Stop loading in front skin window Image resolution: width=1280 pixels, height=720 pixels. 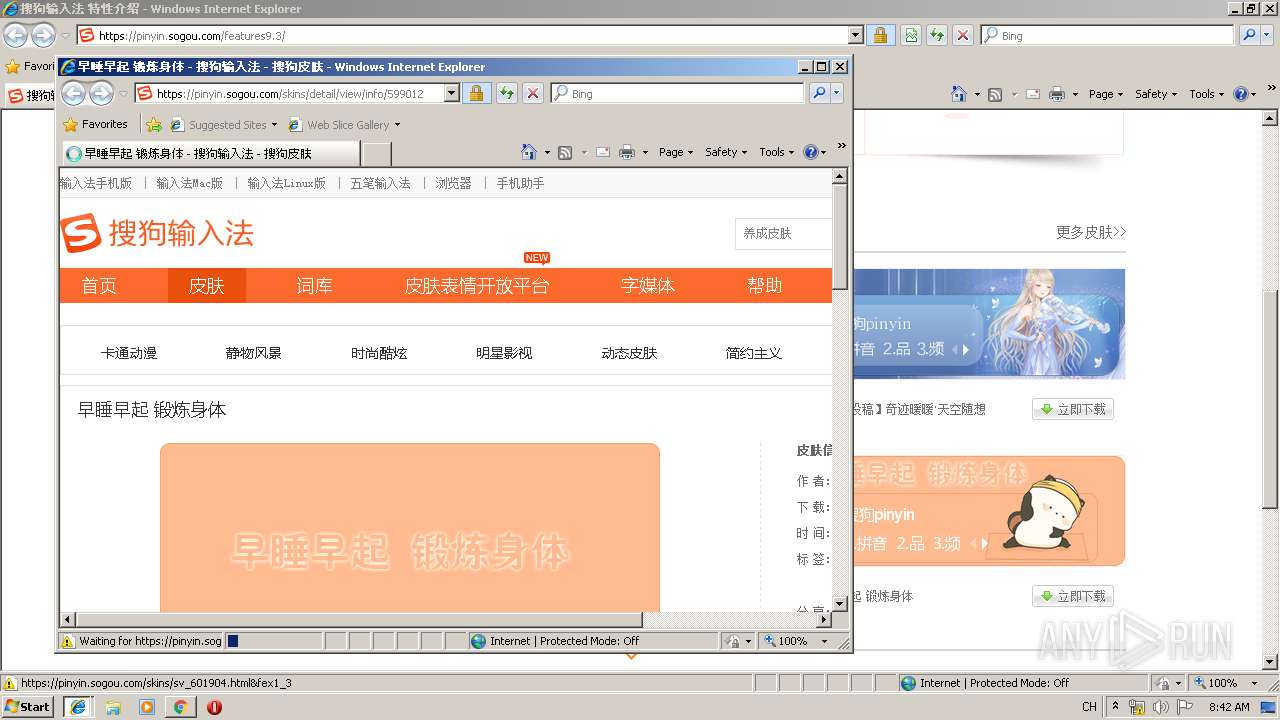[x=533, y=93]
